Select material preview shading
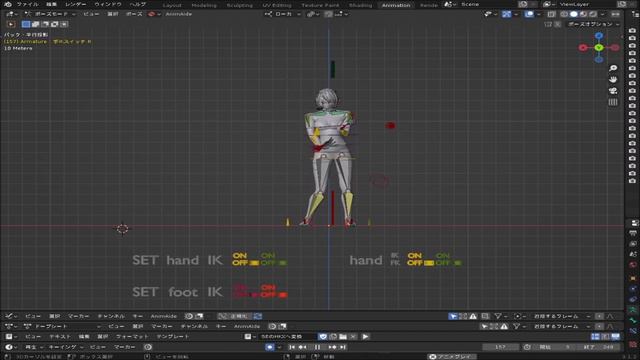Screen dimensions: 640x360 tap(583, 14)
